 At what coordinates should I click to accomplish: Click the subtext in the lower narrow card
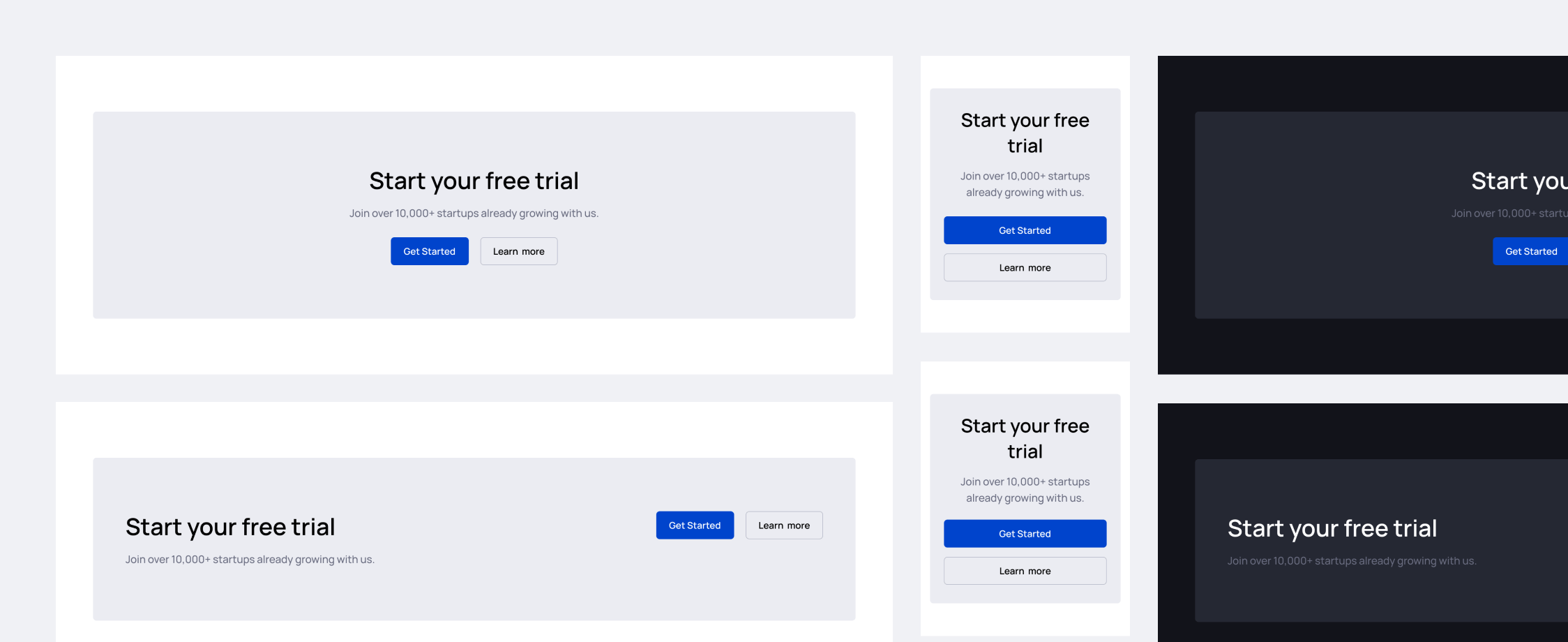pos(1025,490)
